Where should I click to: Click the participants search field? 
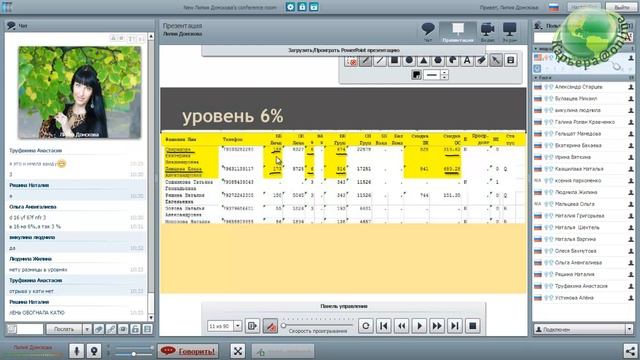pos(580,38)
